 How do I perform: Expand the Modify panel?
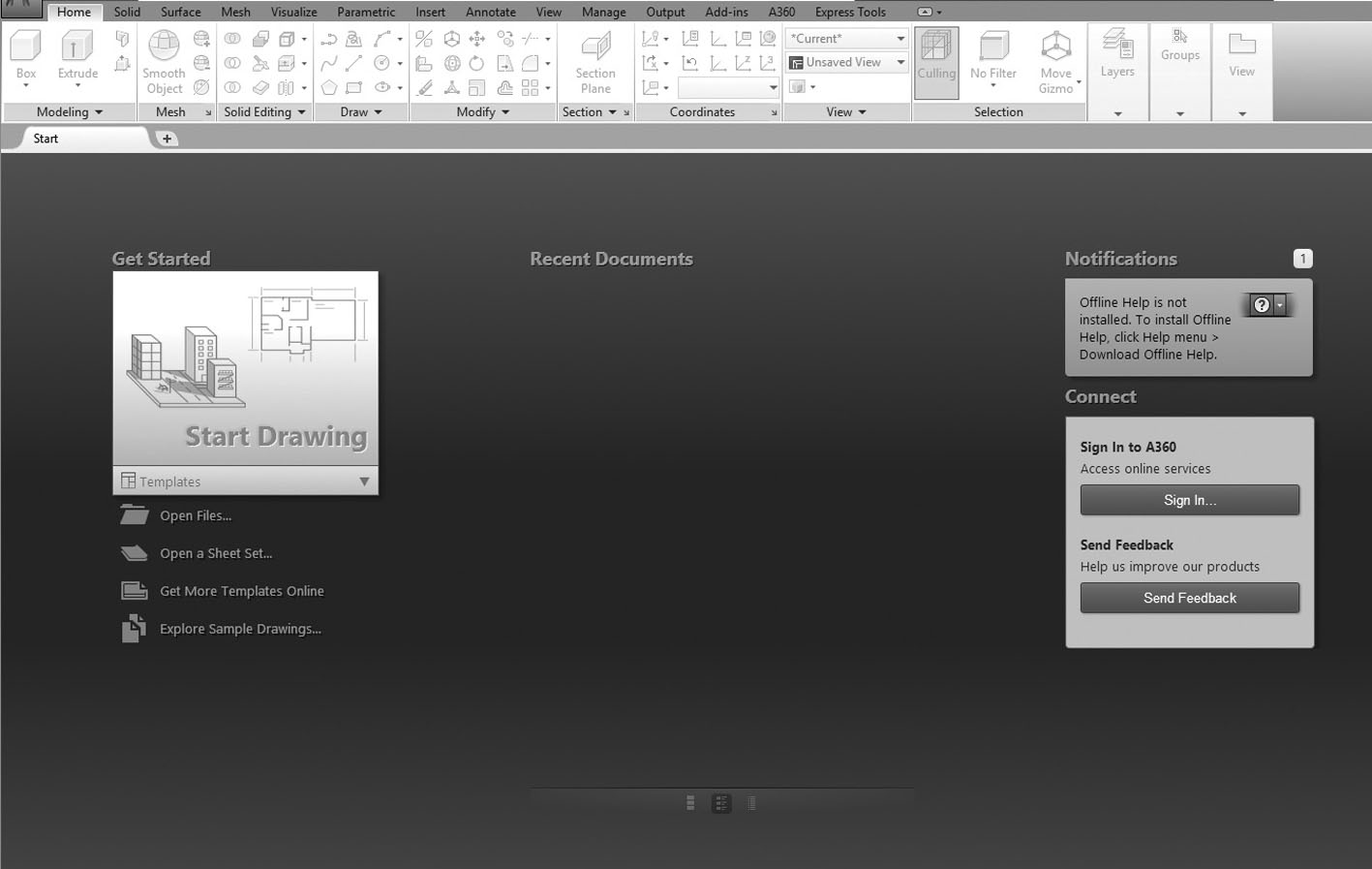483,112
